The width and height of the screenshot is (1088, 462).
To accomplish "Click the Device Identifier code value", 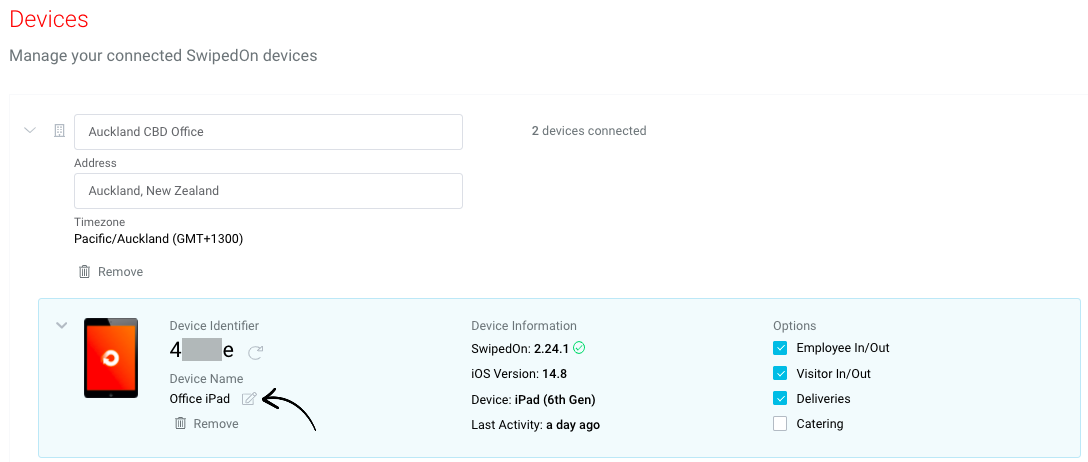I will [x=202, y=351].
